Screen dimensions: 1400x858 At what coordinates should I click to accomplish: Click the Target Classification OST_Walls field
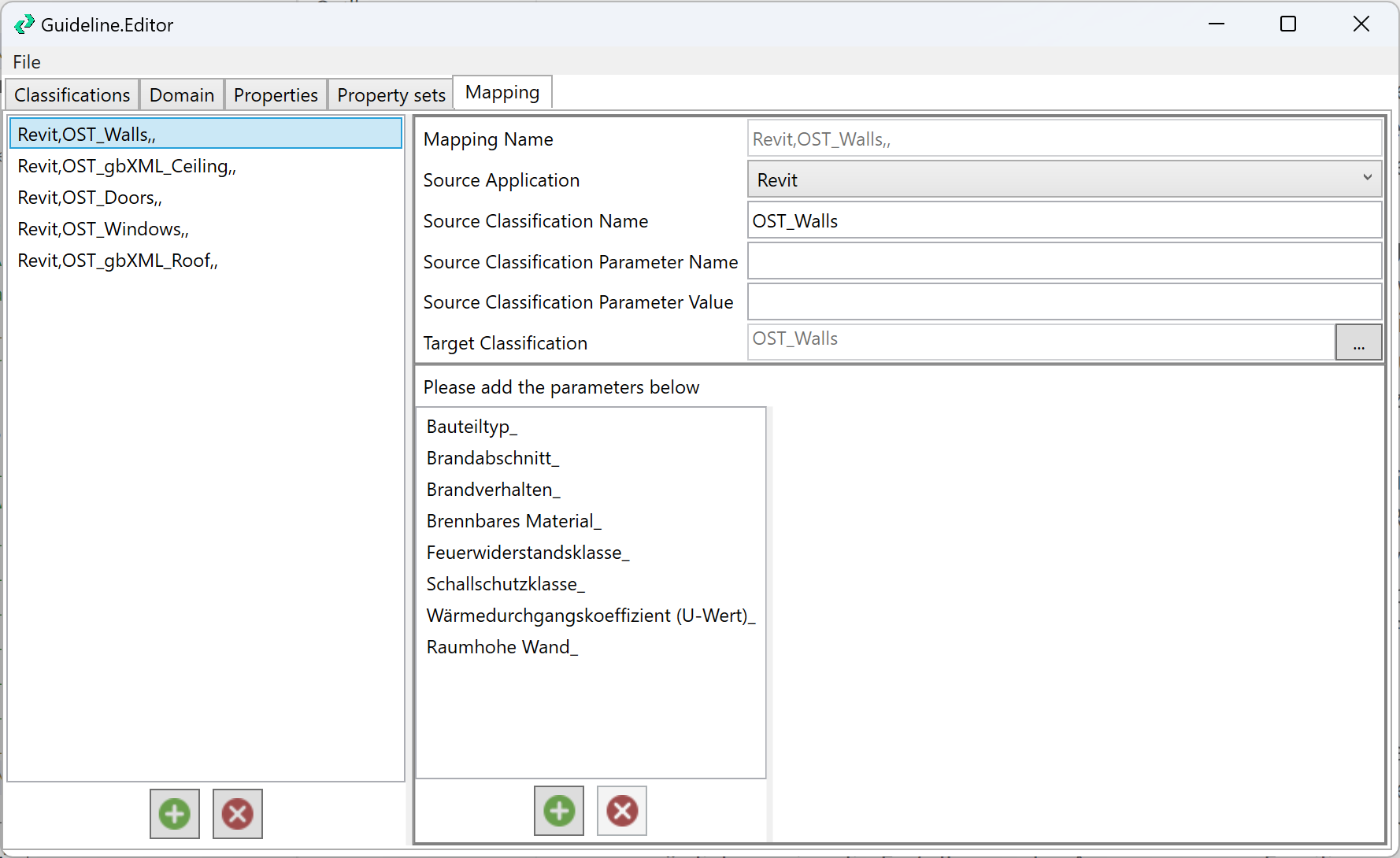click(x=1041, y=342)
